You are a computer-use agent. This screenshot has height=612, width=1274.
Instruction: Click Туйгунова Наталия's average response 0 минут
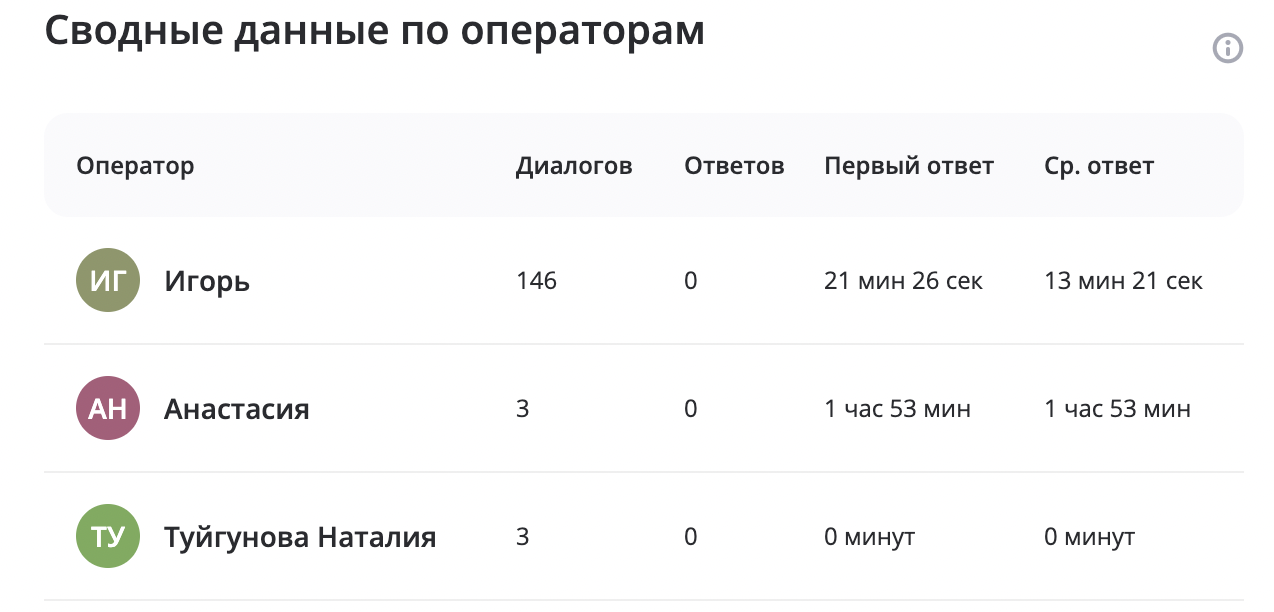pyautogui.click(x=1089, y=537)
